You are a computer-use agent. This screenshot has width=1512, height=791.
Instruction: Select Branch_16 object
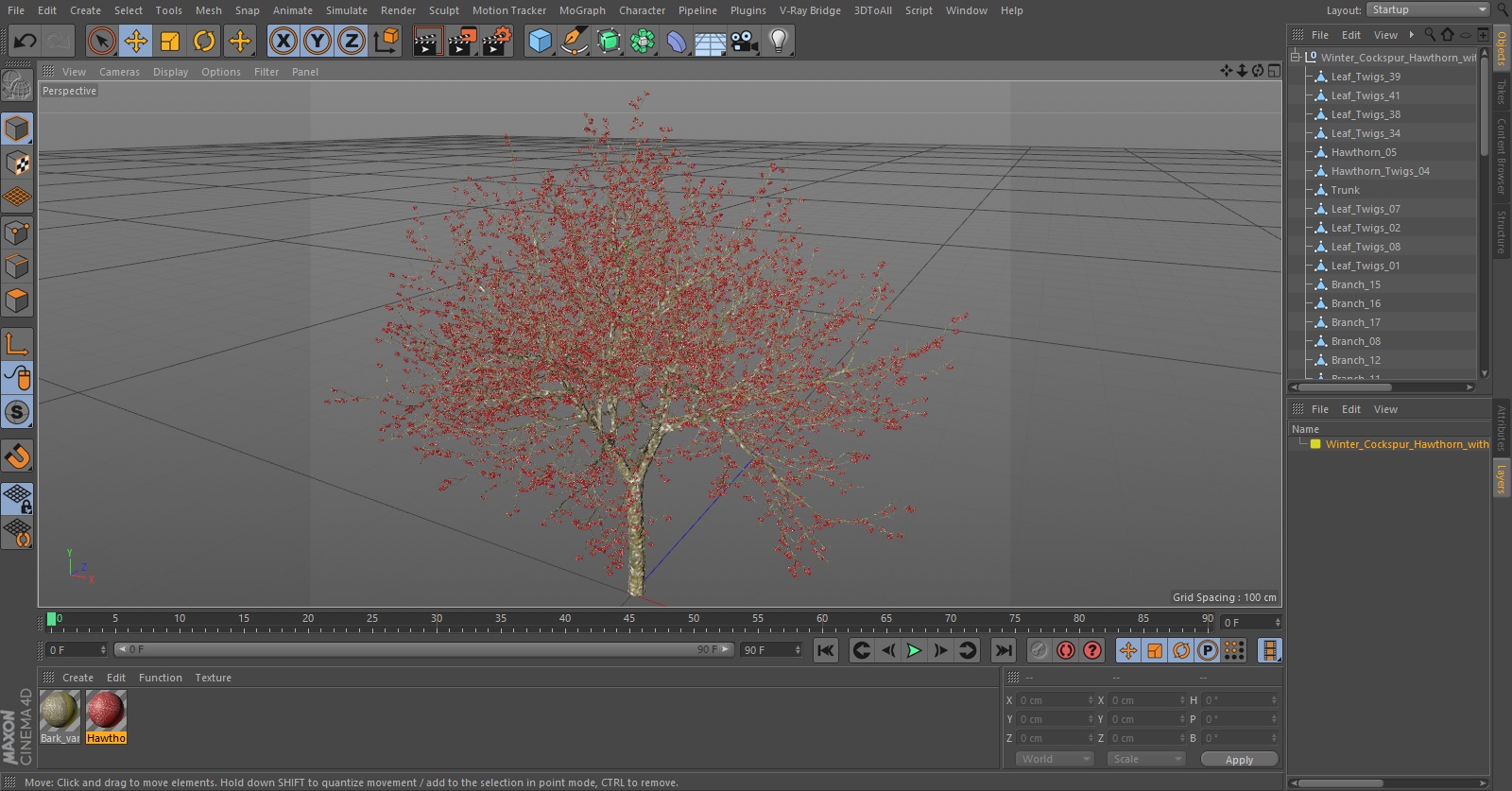[x=1355, y=303]
